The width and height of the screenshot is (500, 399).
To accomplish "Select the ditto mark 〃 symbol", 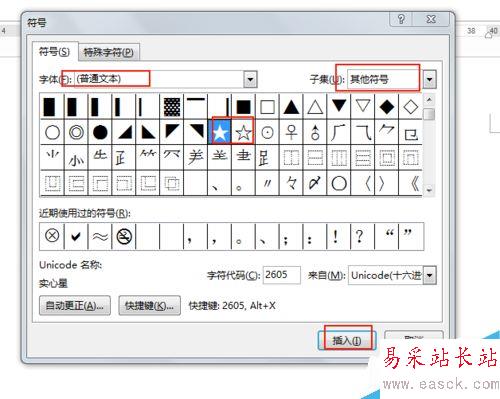I will [267, 183].
